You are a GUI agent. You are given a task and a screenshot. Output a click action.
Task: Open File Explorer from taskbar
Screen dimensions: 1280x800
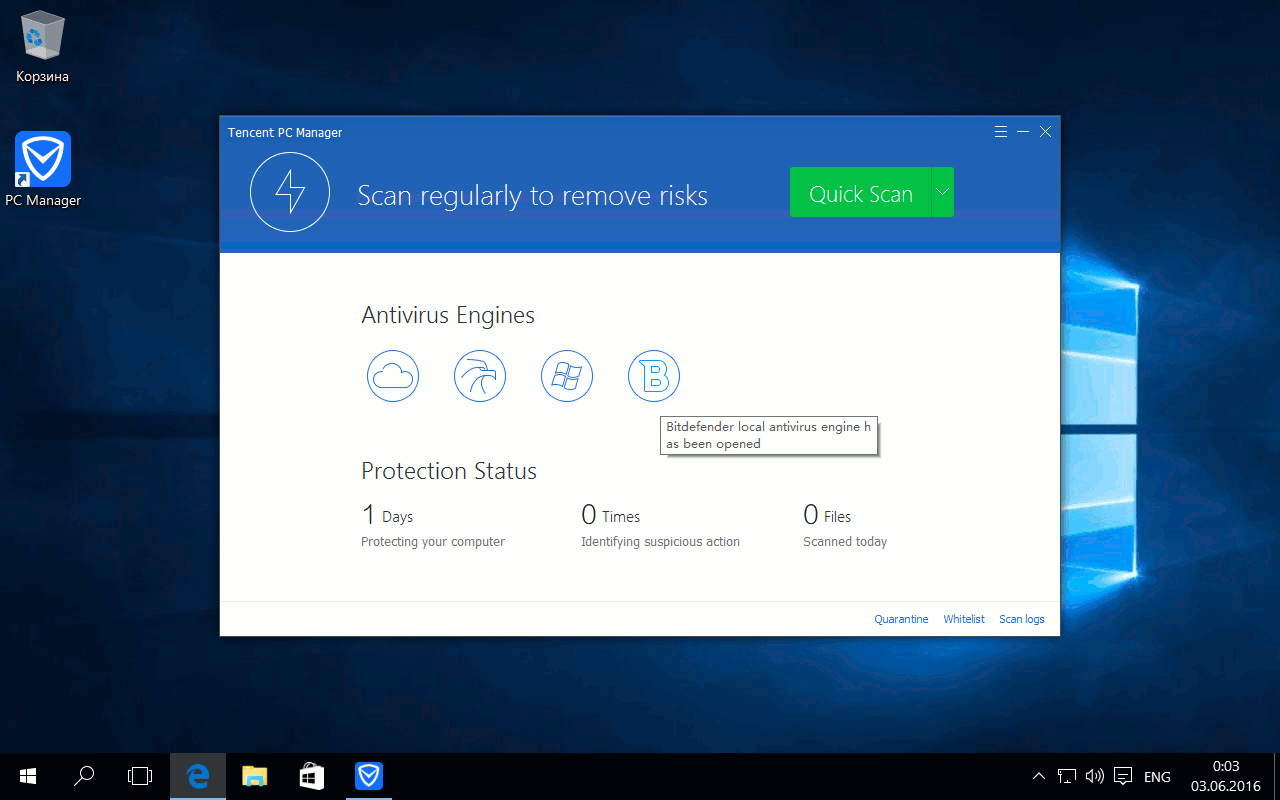[x=255, y=776]
